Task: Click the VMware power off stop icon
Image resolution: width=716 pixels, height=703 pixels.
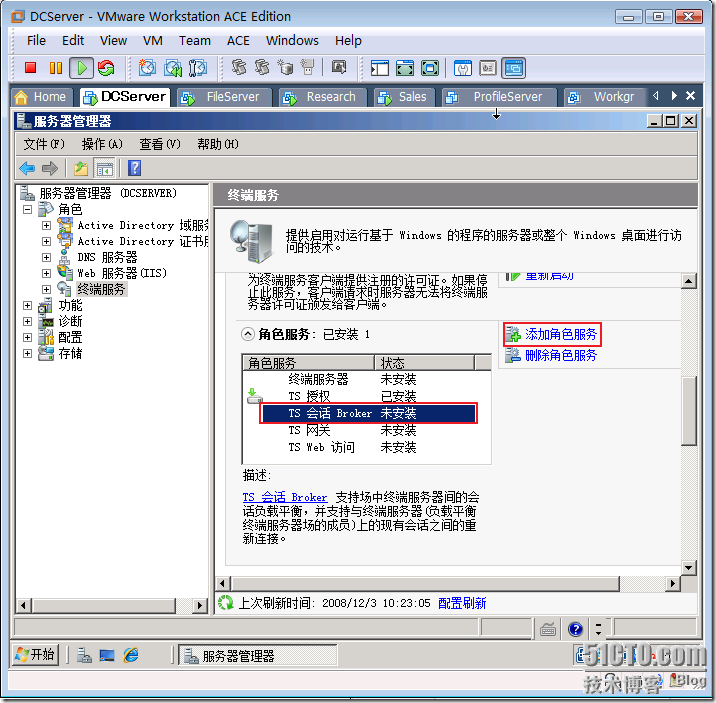Action: [30, 68]
